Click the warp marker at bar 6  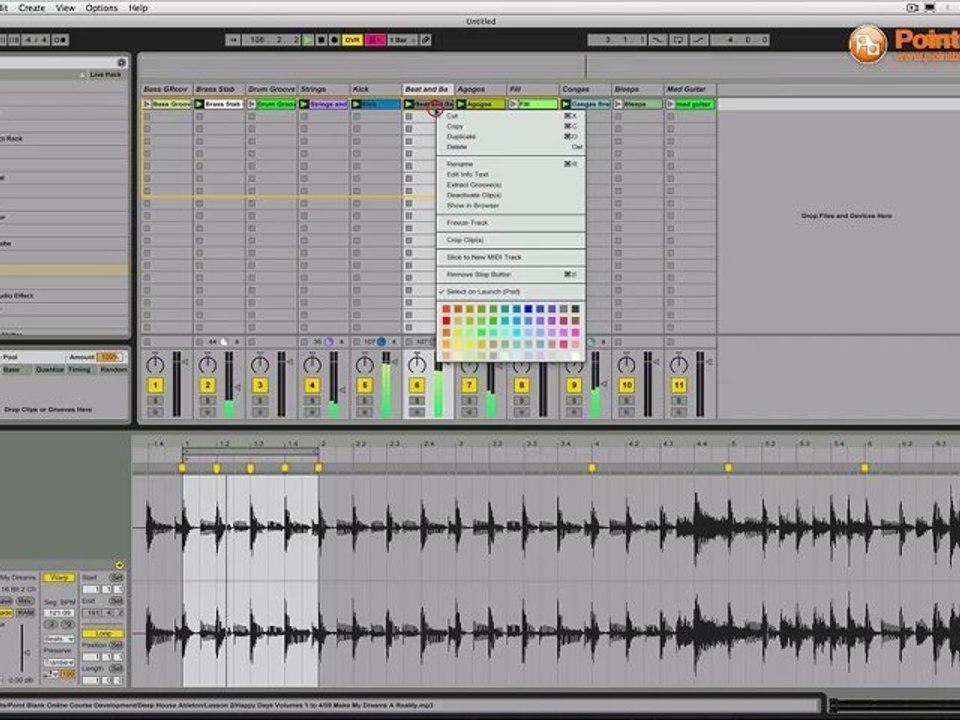click(864, 468)
